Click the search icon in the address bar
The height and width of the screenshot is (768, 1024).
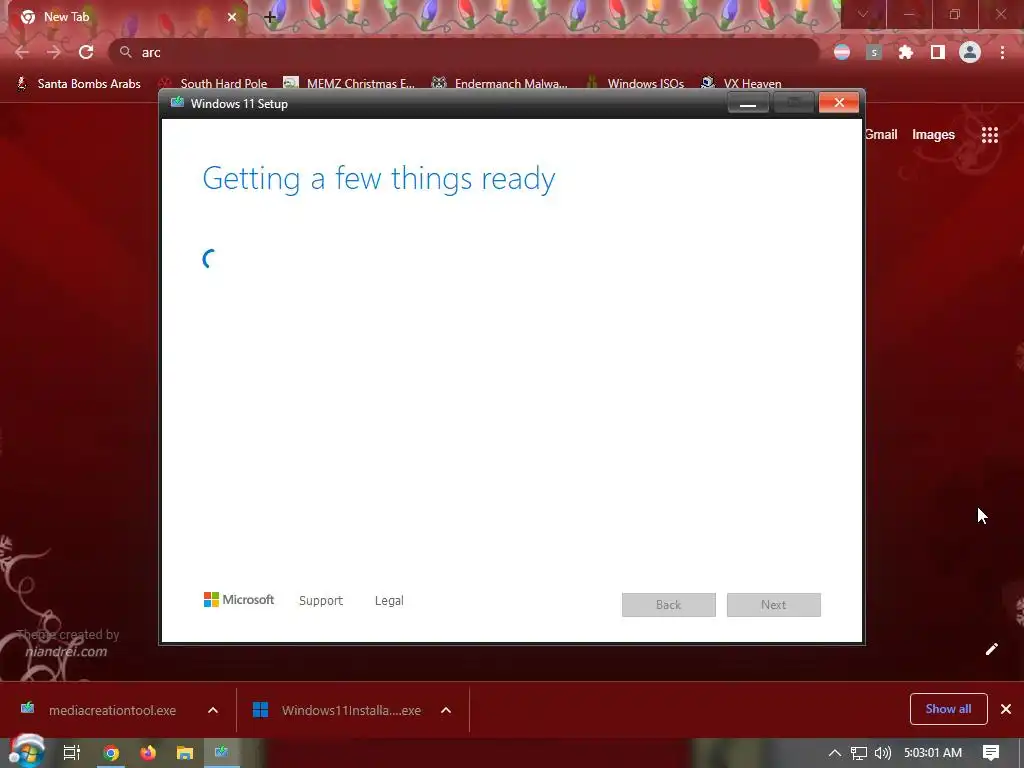125,52
